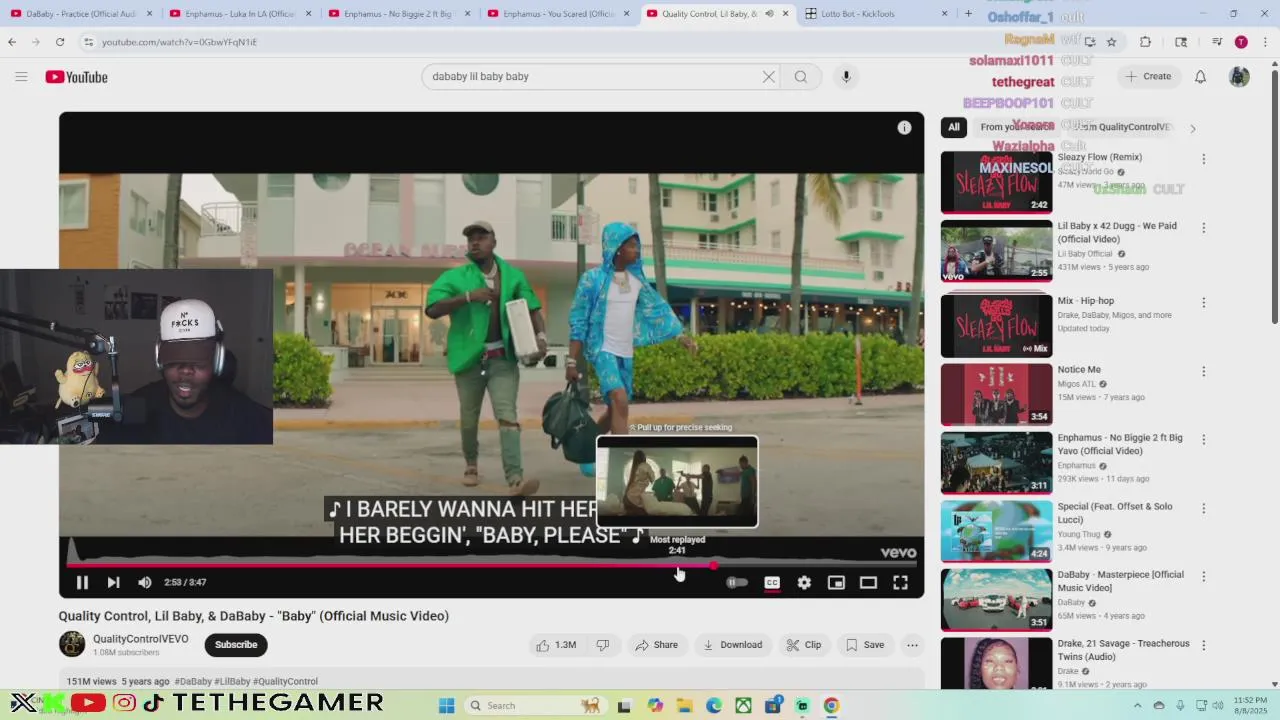Enable theater mode view

tap(868, 583)
